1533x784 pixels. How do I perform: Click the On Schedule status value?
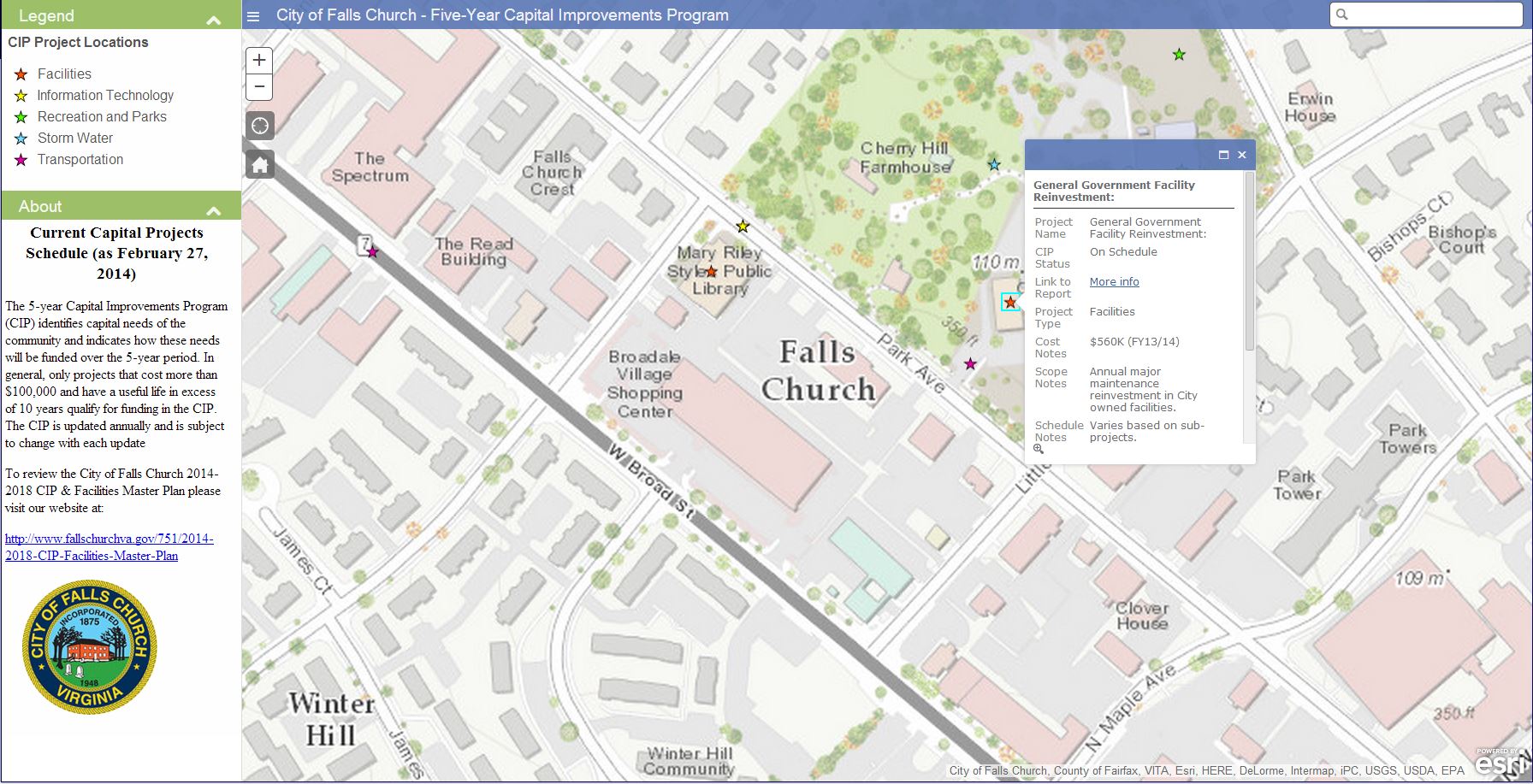click(1123, 252)
